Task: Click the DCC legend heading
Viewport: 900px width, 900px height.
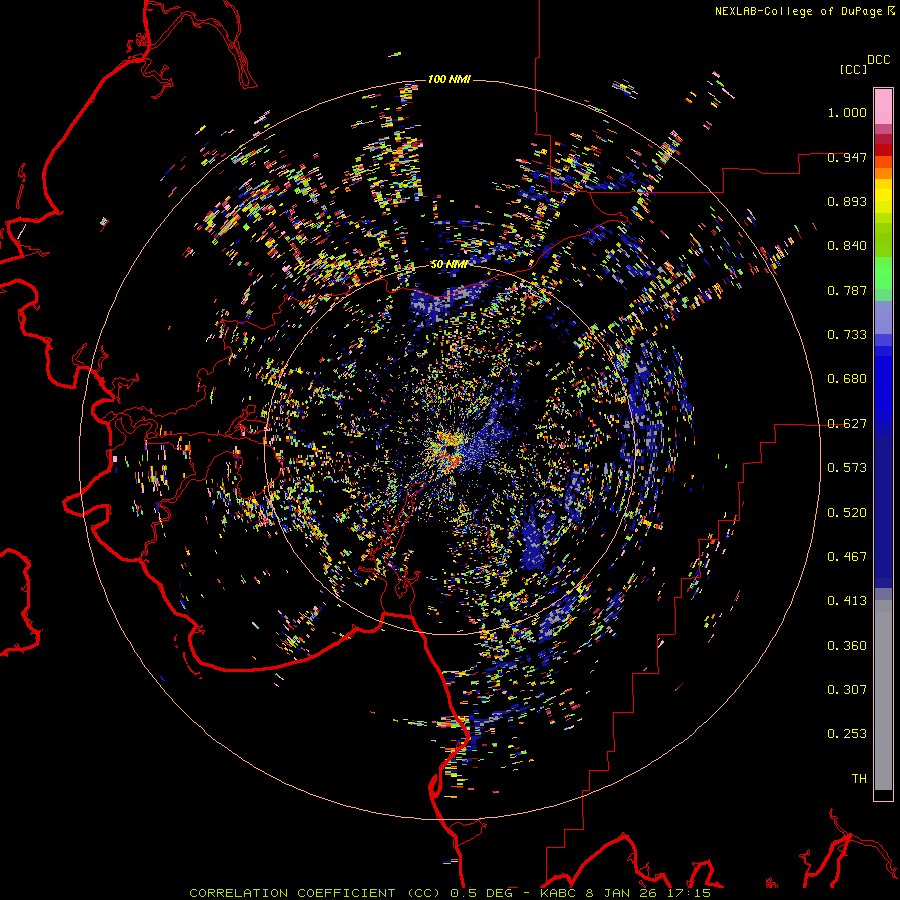Action: pos(879,60)
